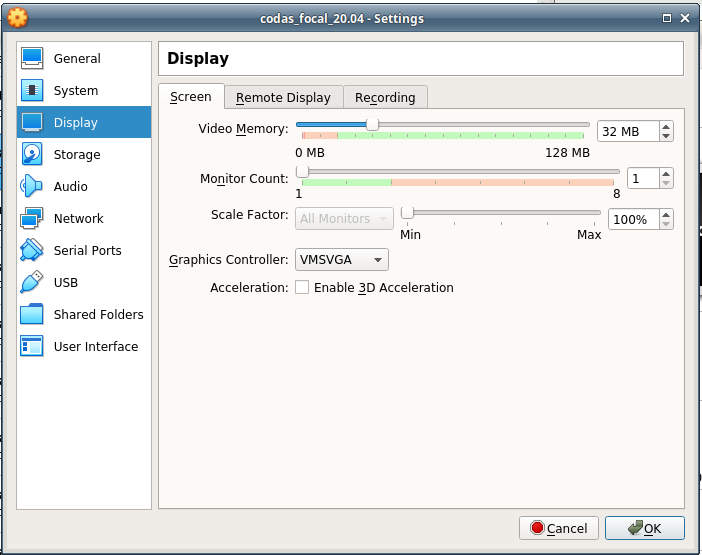702x555 pixels.
Task: Switch to the Remote Display tab
Action: click(283, 98)
